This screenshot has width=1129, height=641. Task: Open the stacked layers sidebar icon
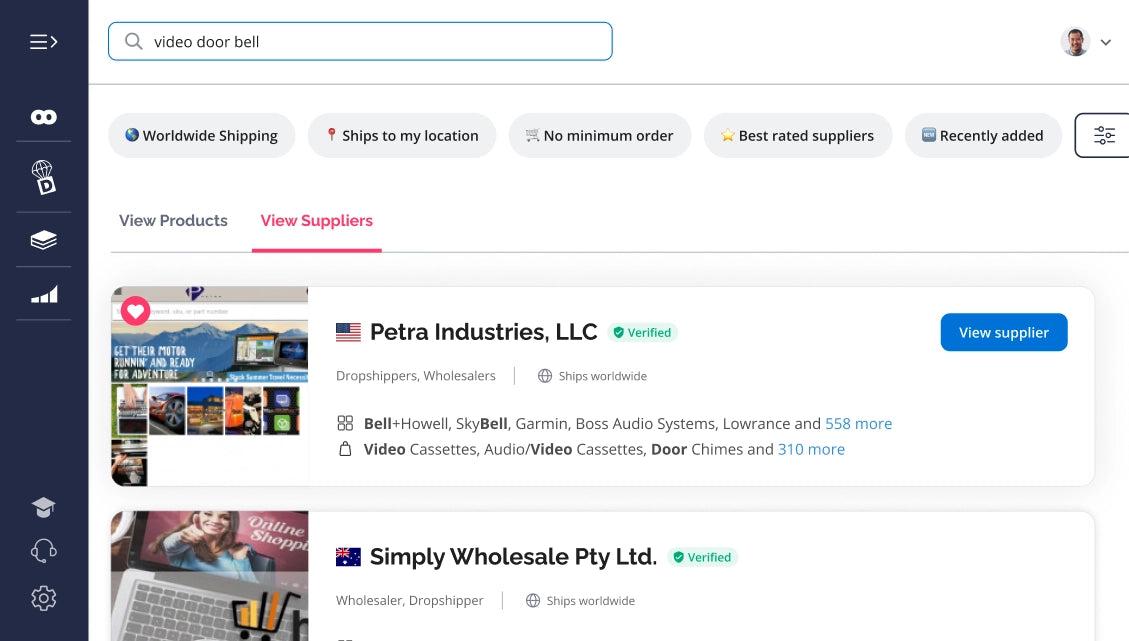[x=43, y=240]
